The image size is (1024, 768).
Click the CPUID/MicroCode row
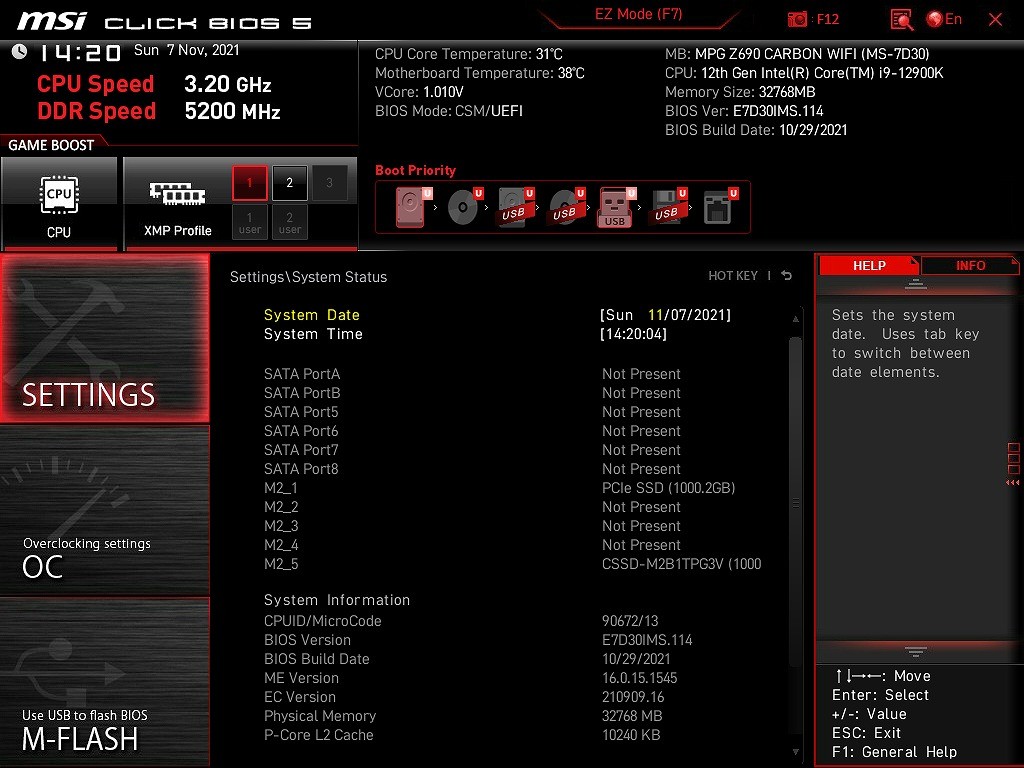(461, 620)
